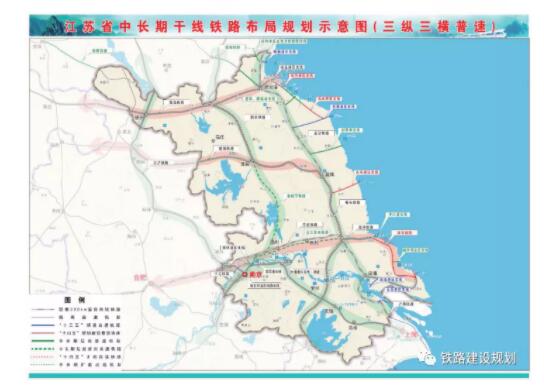
Task: Click the 宿迁 city label
Action: pos(219,137)
